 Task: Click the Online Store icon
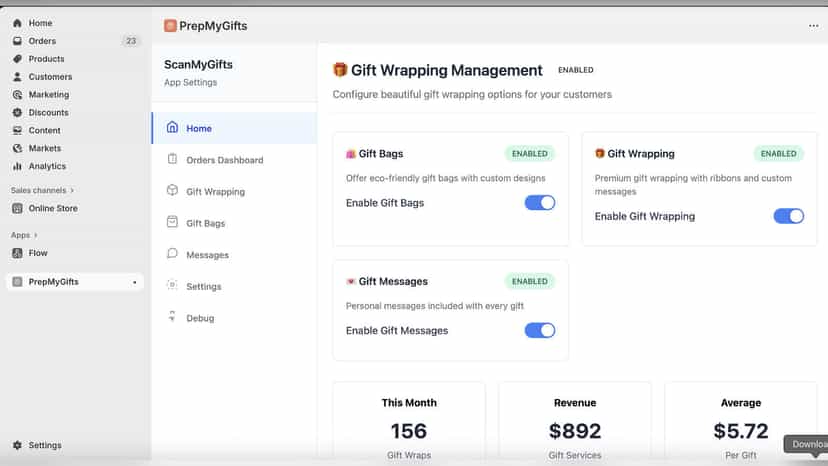click(17, 208)
